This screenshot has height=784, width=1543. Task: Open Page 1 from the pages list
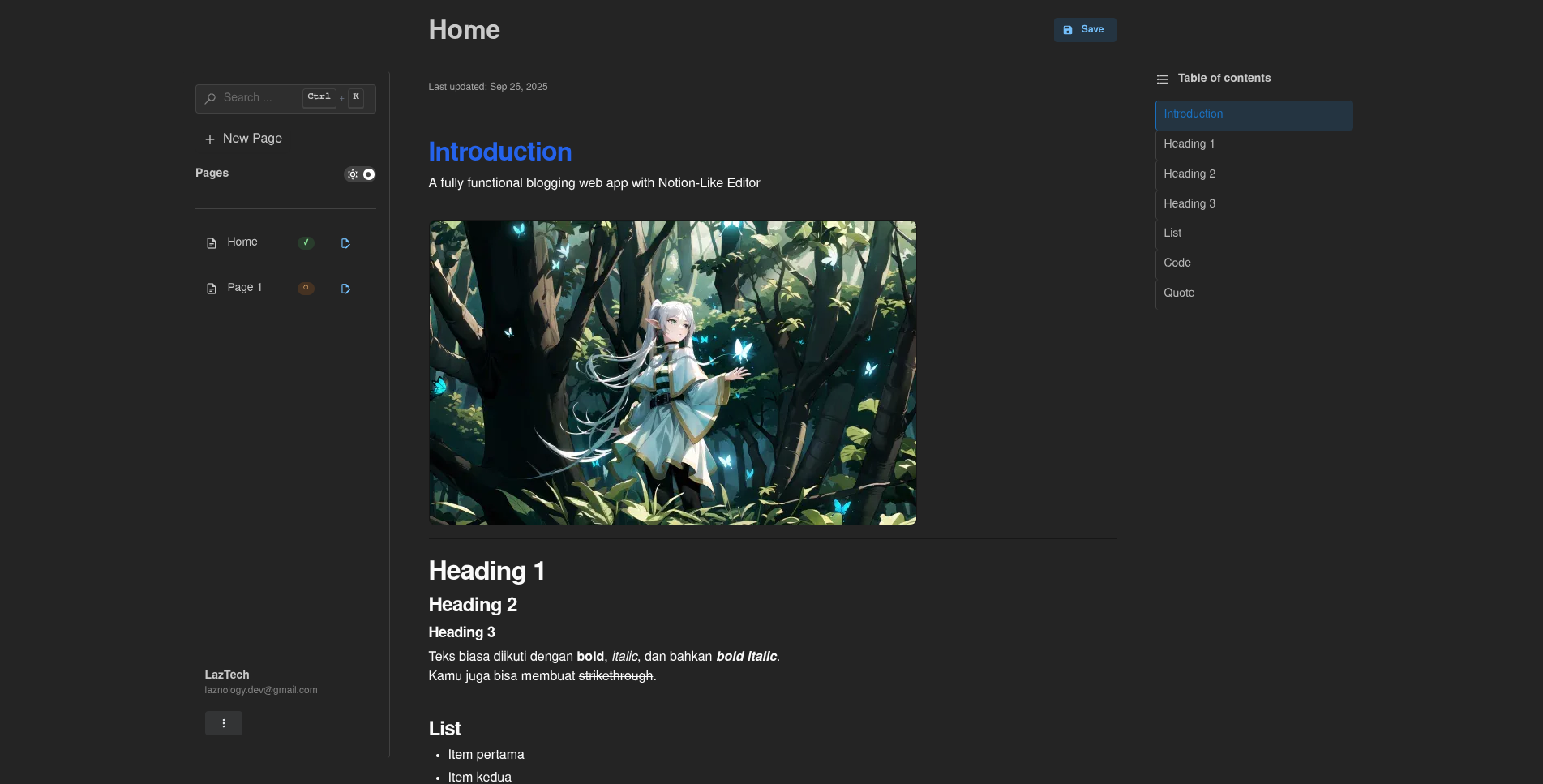coord(244,288)
